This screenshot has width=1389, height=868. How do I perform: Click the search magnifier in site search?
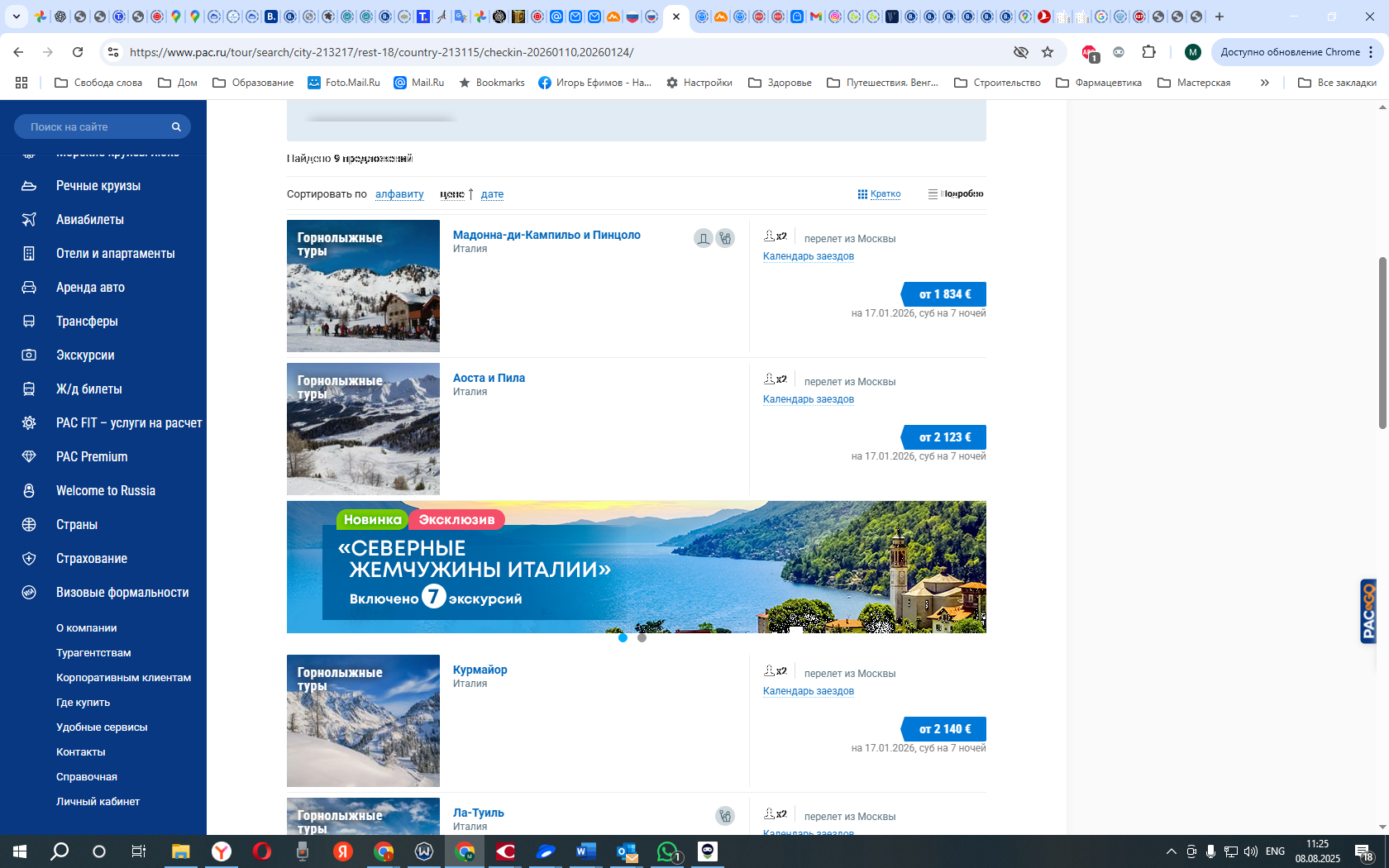(176, 126)
